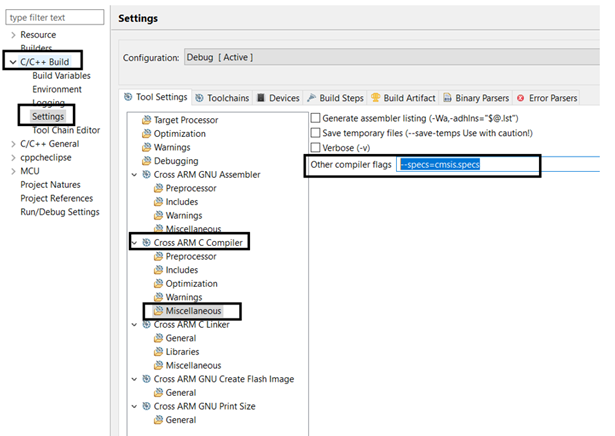Switch to the Error Parsers tab
Screen dimensions: 615x436
pos(547,98)
